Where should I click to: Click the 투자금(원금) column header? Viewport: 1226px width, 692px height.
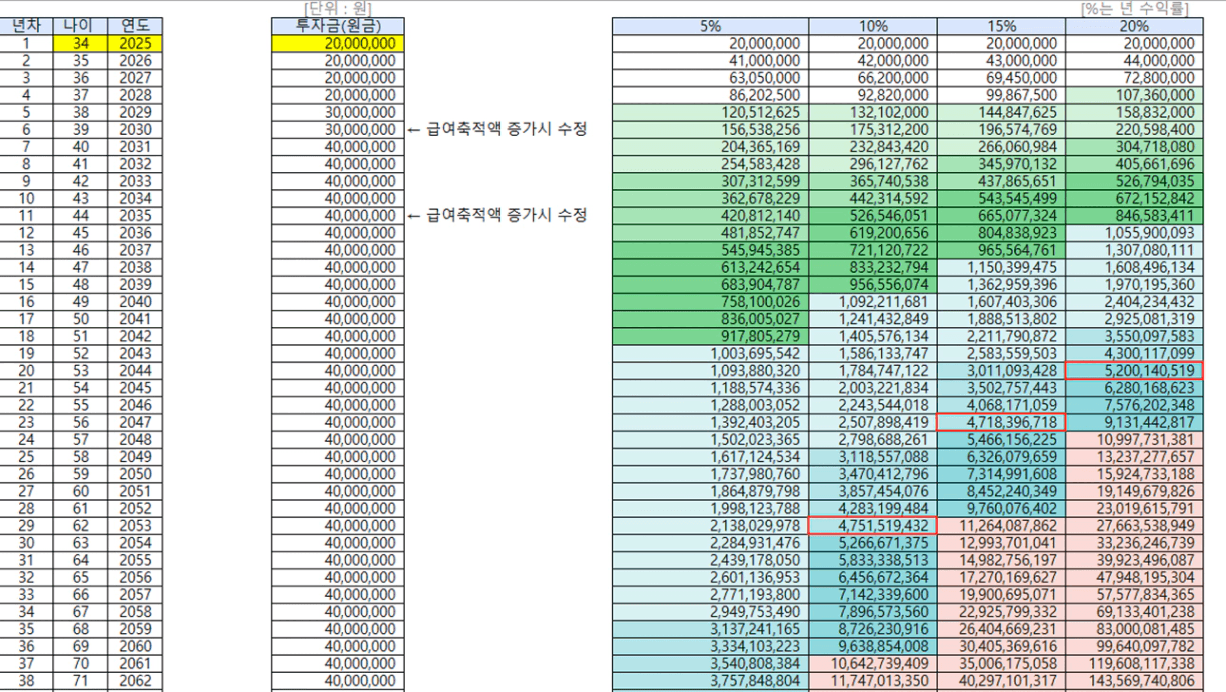(x=338, y=26)
